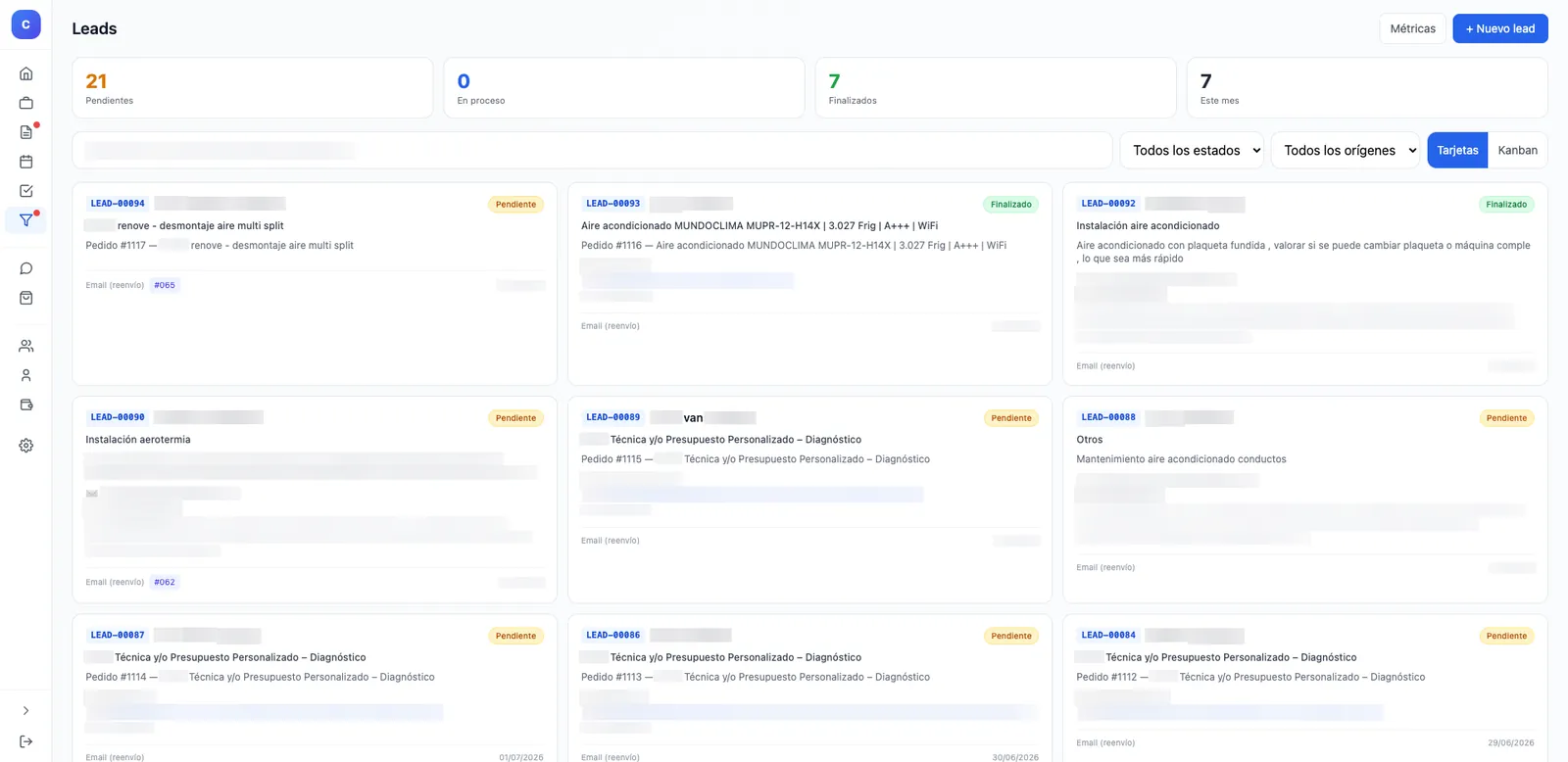Open the document icon with red dot
Screen dimensions: 1568x762
coord(26,132)
